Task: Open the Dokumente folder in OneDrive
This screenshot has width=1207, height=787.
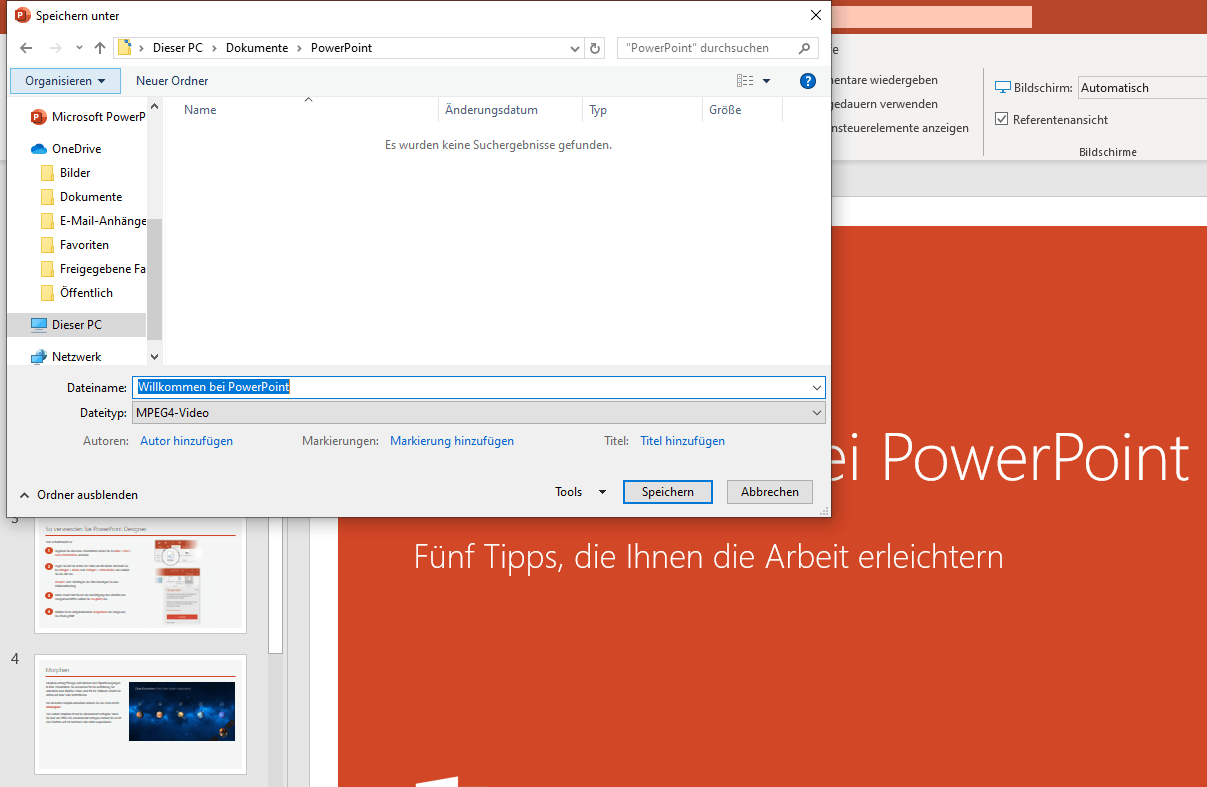Action: coord(91,197)
